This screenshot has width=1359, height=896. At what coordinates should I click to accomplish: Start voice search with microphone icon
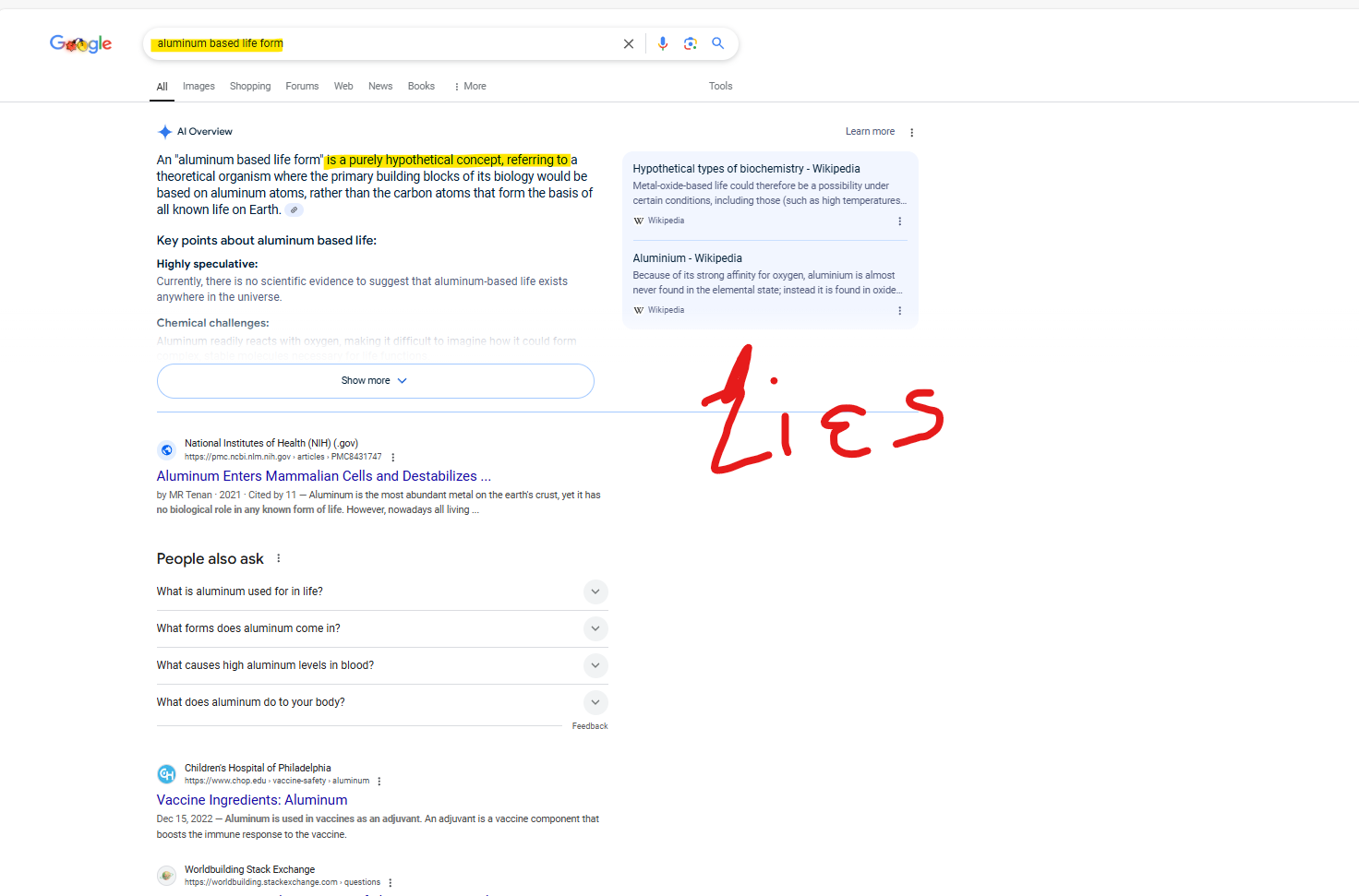663,43
